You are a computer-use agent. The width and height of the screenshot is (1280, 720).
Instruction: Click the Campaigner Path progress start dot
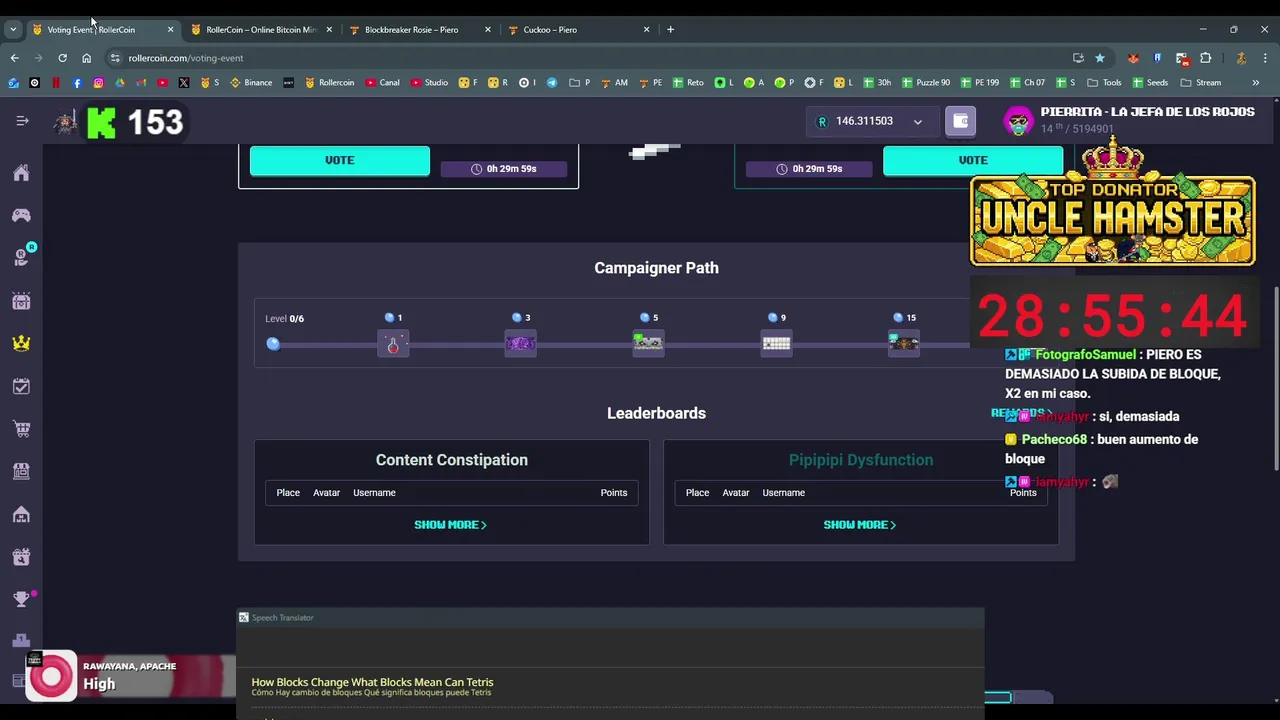(x=273, y=344)
